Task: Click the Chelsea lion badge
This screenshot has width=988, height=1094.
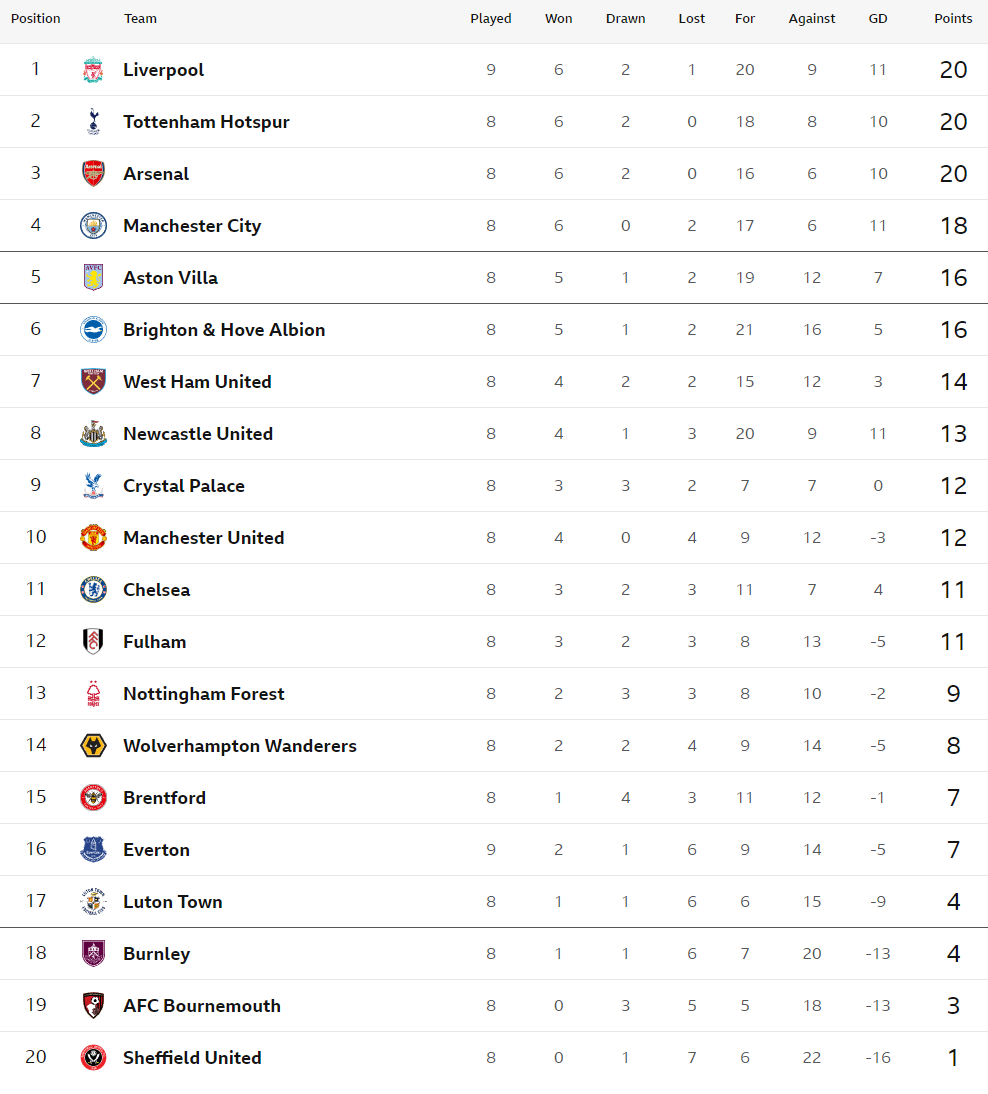Action: pos(93,590)
